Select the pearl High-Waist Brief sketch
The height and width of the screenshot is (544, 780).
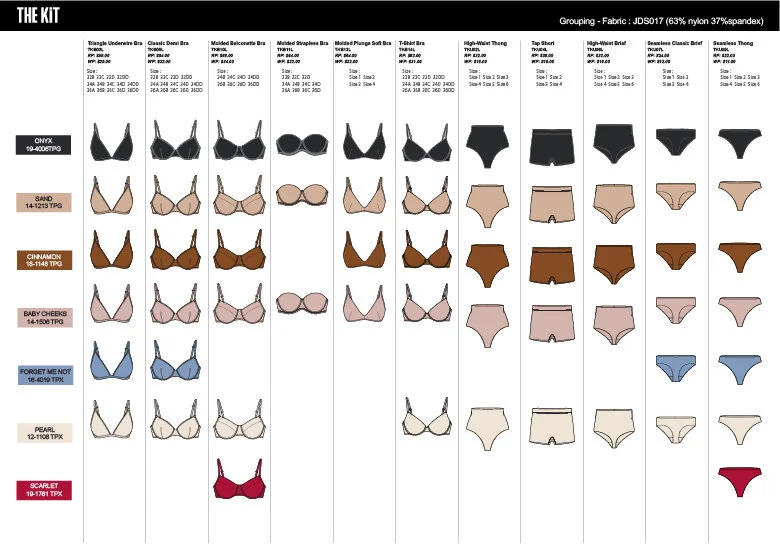tap(614, 429)
